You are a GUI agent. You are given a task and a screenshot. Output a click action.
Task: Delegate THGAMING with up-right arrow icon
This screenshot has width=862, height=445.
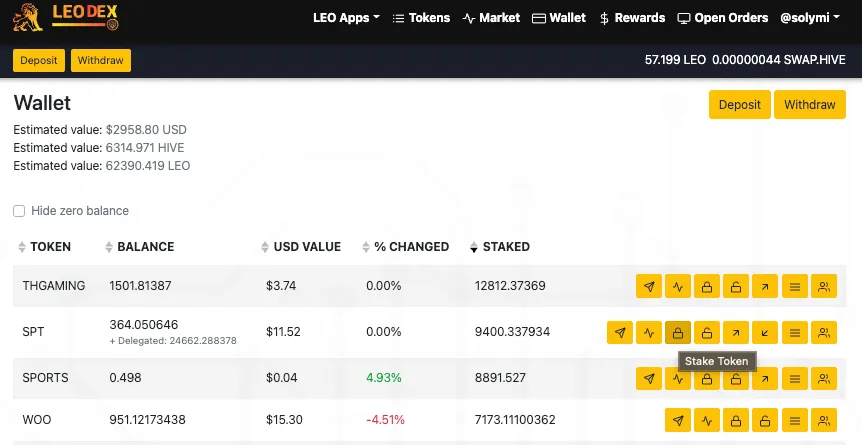[765, 286]
